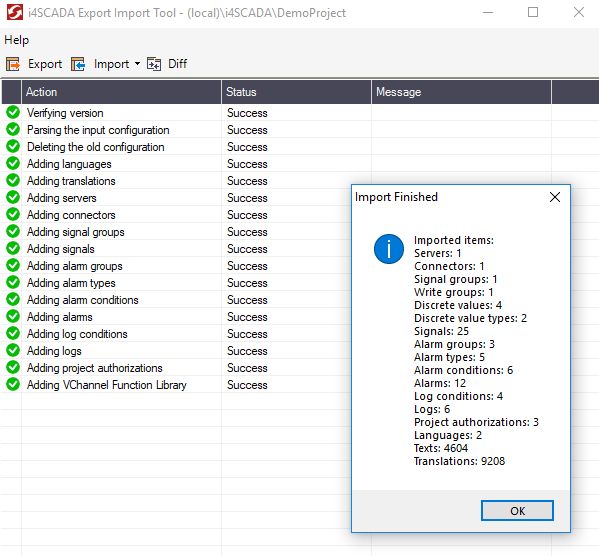Screen dimensions: 599x556
Task: Click the Import toolbar icon
Action: pyautogui.click(x=78, y=64)
